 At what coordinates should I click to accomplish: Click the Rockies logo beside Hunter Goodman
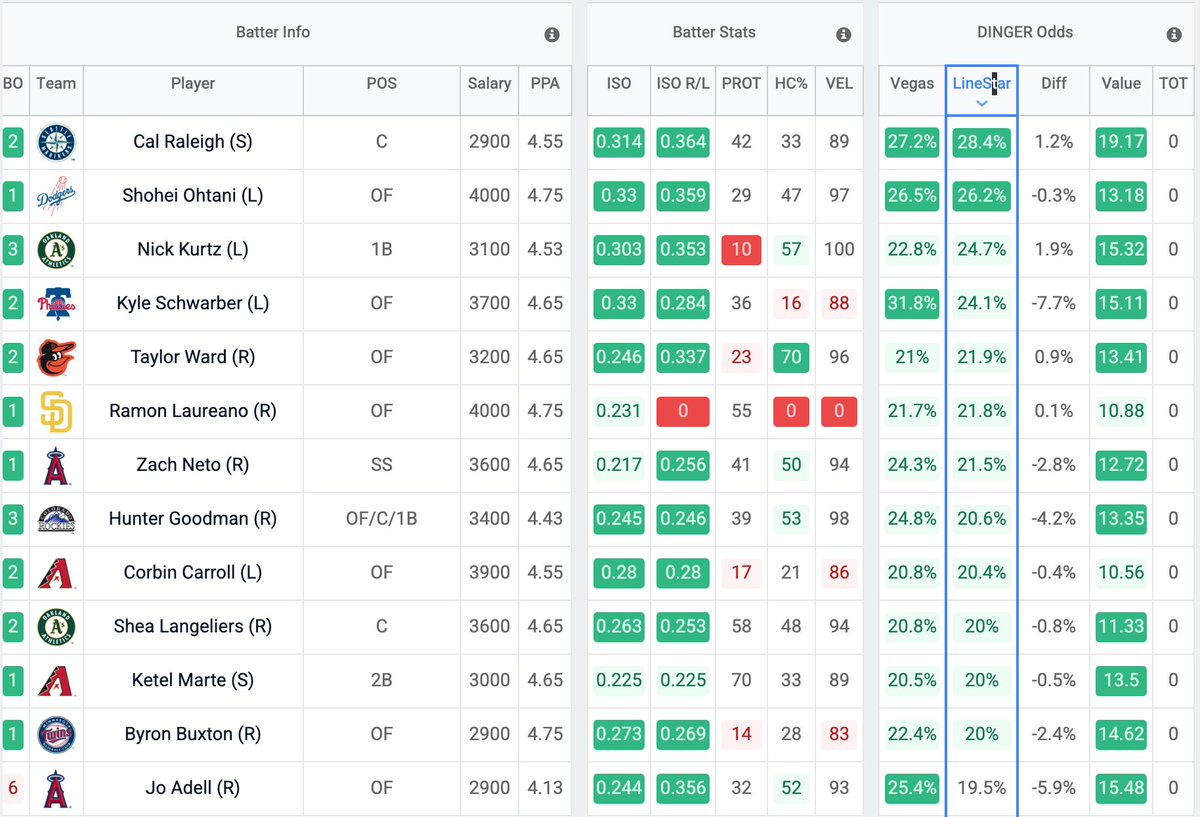click(x=55, y=519)
